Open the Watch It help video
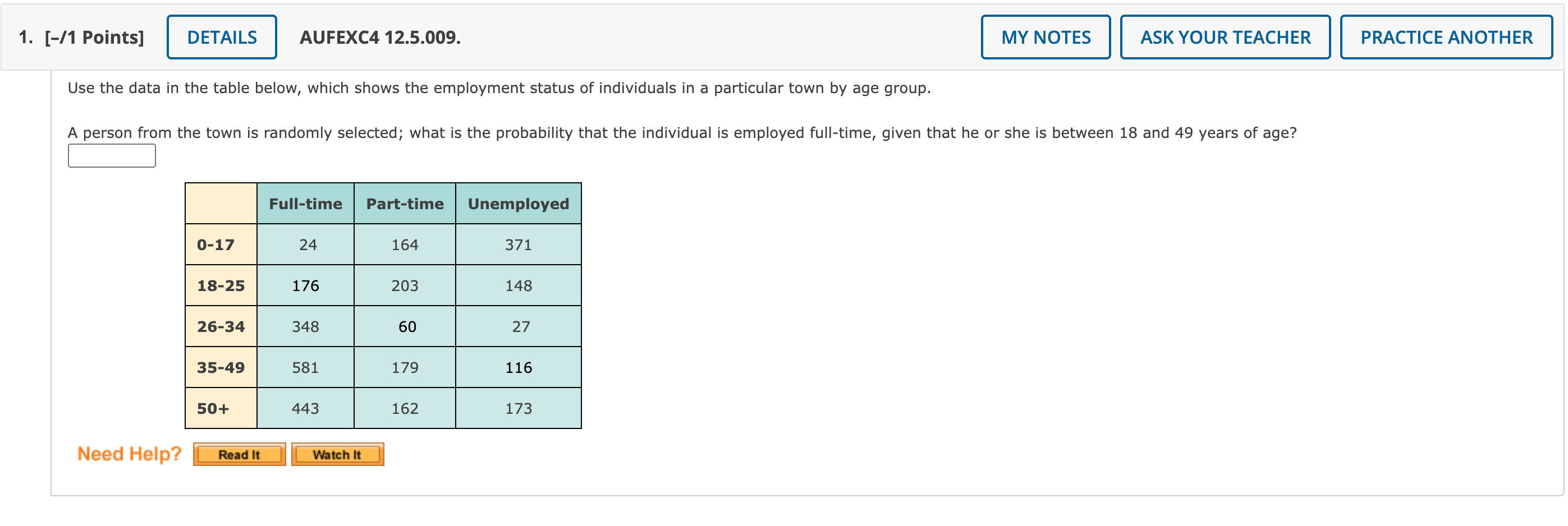The width and height of the screenshot is (1568, 526). [337, 454]
